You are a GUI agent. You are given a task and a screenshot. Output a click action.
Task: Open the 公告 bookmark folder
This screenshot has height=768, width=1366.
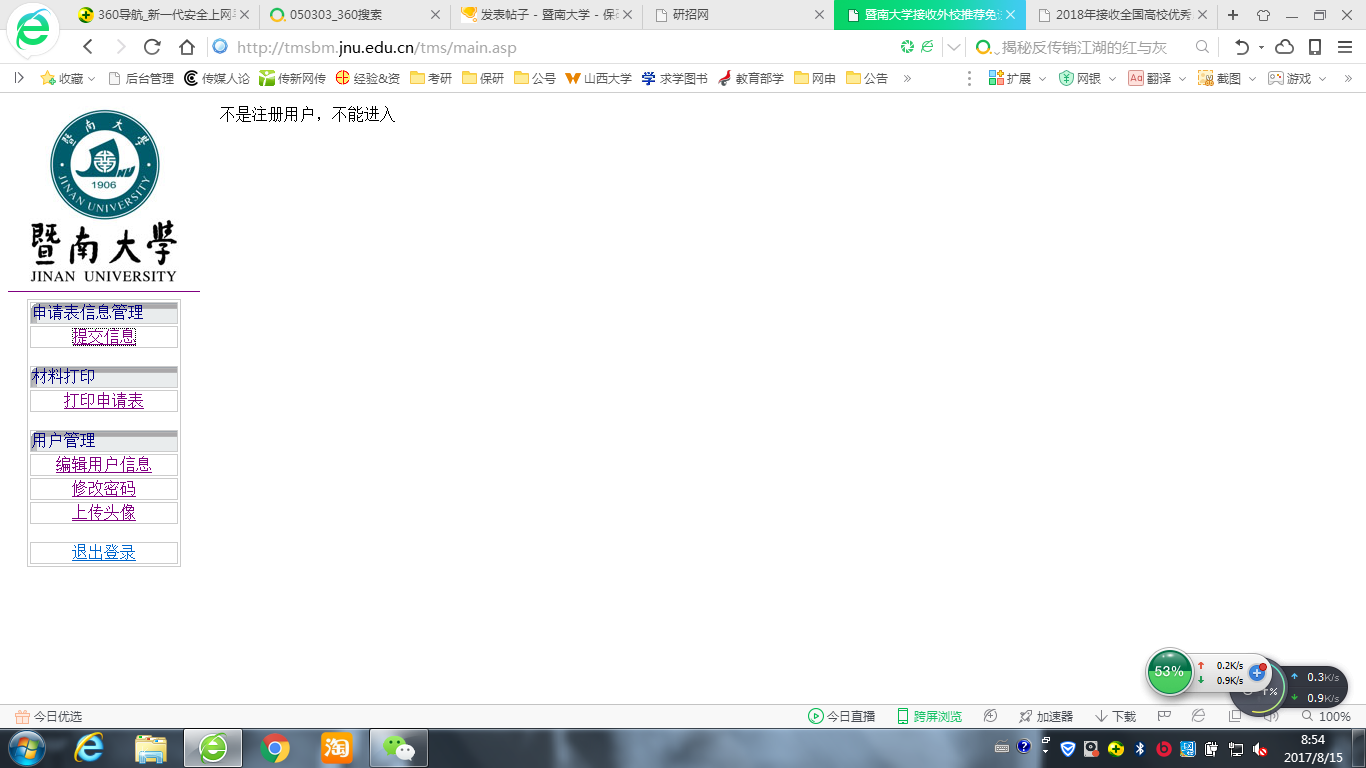pos(867,78)
